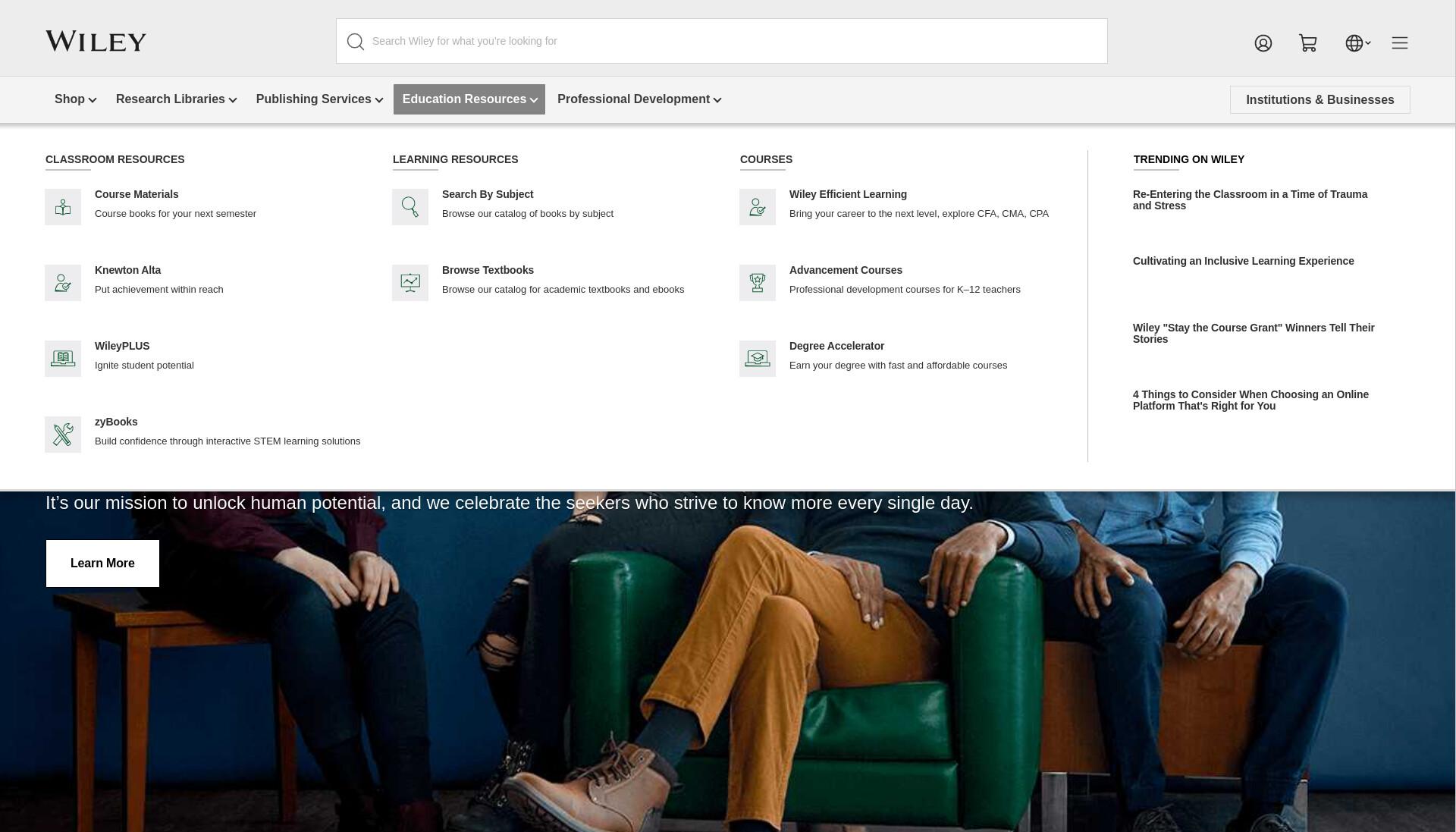Click "Earn your degree with fast" description
This screenshot has height=832, width=1456.
click(898, 366)
